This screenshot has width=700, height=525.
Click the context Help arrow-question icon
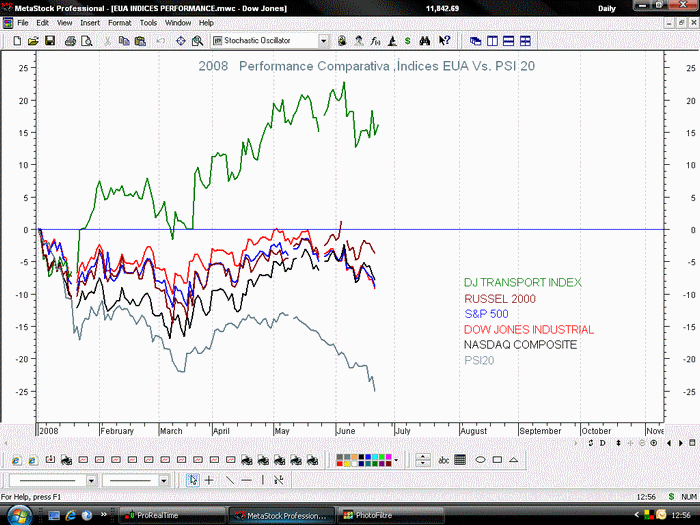pos(444,41)
